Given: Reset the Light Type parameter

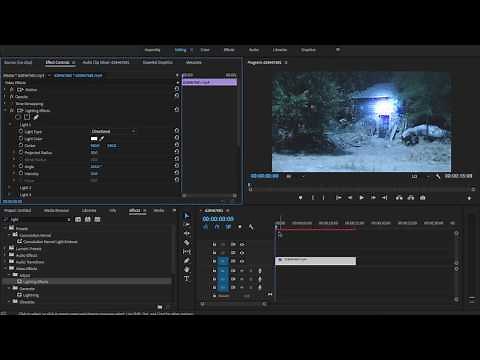Looking at the screenshot, I should tap(177, 131).
